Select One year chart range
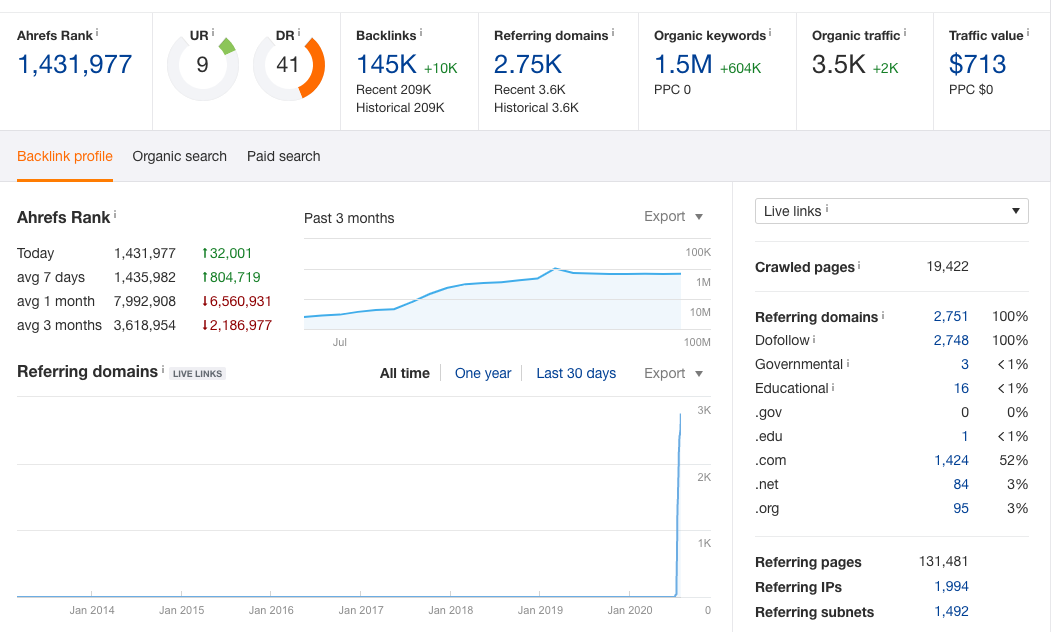The width and height of the screenshot is (1063, 632). pyautogui.click(x=483, y=373)
